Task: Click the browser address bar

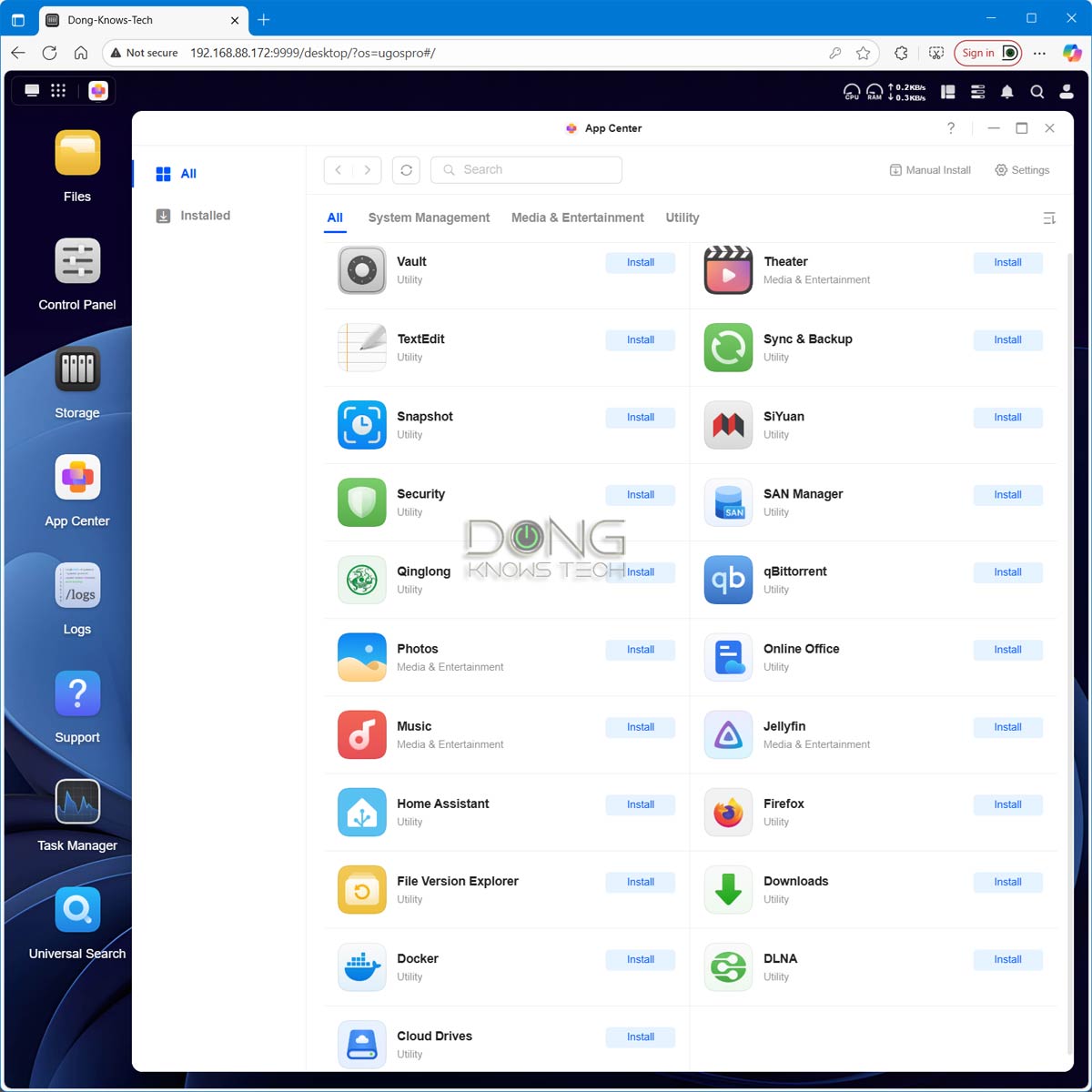Action: (x=491, y=53)
